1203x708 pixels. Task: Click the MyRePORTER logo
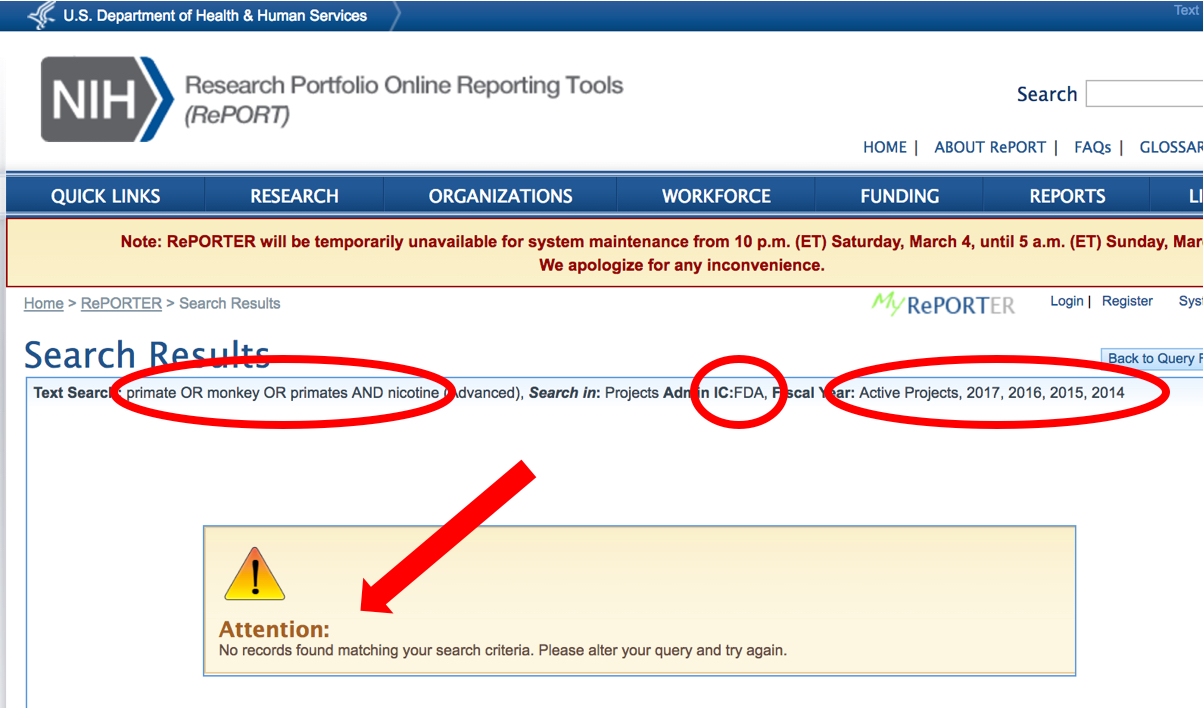click(x=943, y=304)
